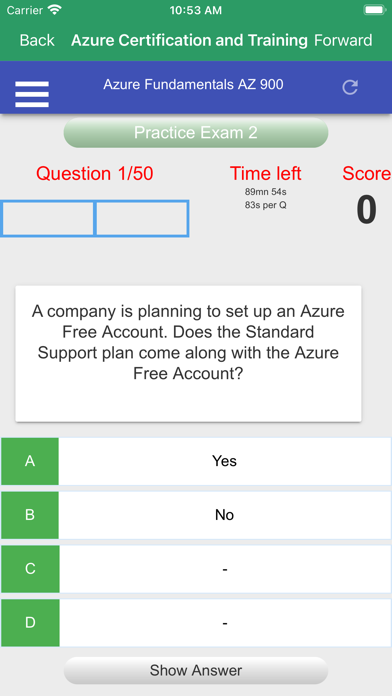392x696 pixels.
Task: Tap the Practice Exam 2 button
Action: [x=196, y=133]
